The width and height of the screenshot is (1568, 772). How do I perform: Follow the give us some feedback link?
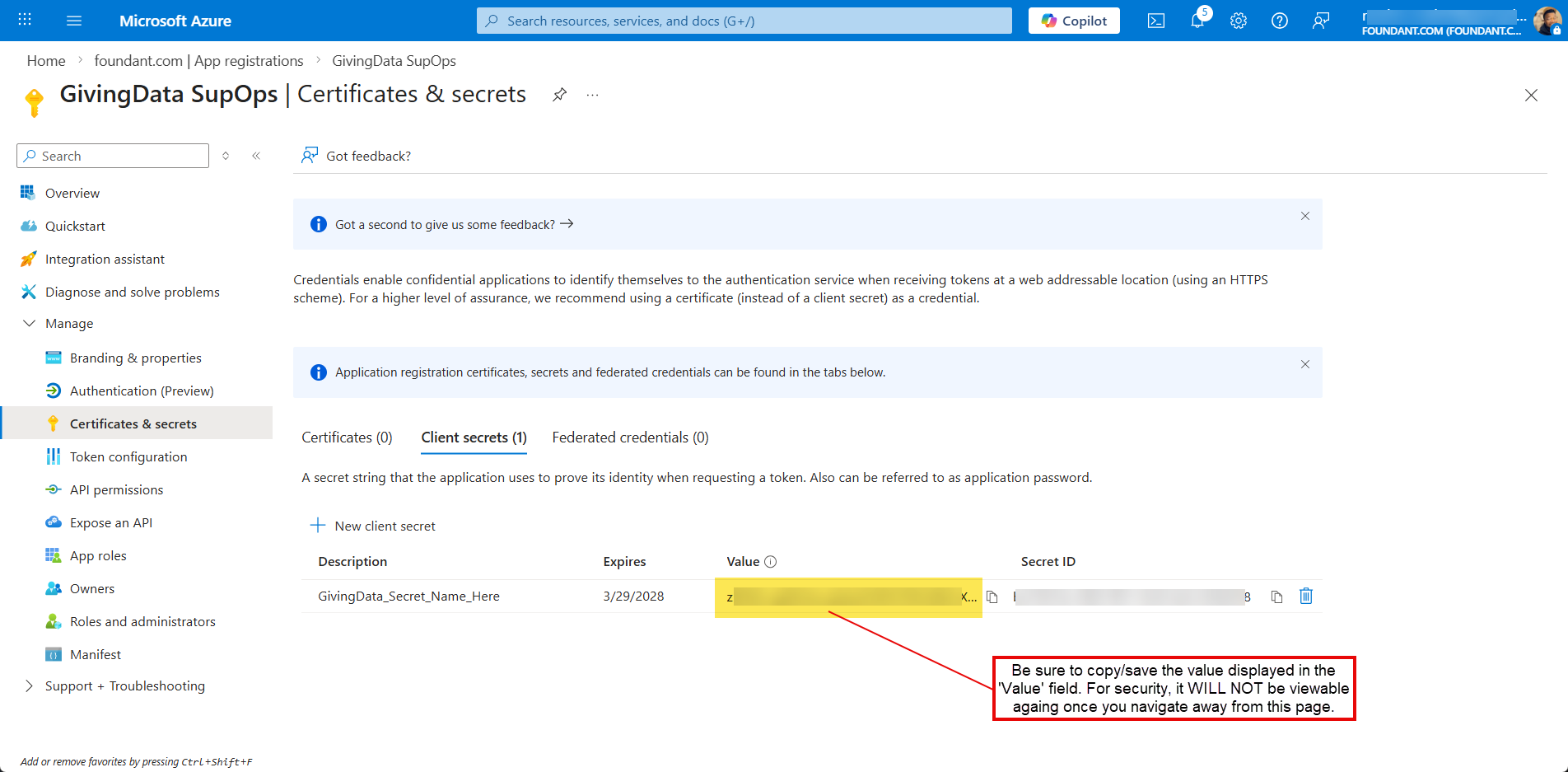(454, 224)
